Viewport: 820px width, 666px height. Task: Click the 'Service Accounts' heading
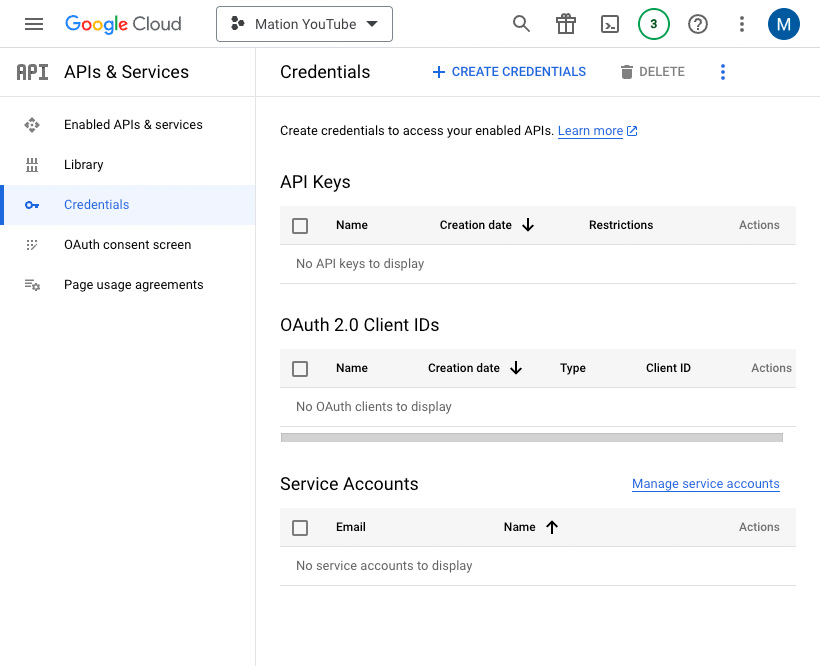tap(349, 484)
